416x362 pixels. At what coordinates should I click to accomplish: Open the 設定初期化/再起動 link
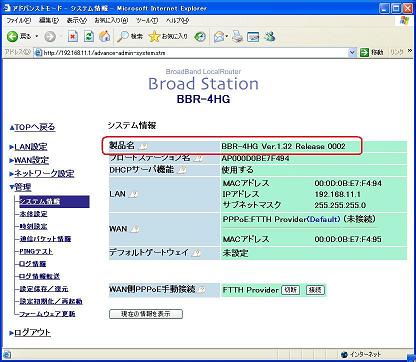[51, 301]
